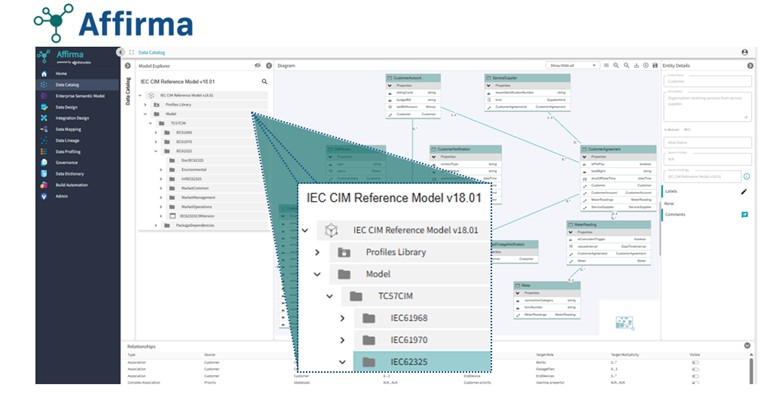
Task: Click the fullscreen icon beside breadcrumb
Action: coord(131,52)
